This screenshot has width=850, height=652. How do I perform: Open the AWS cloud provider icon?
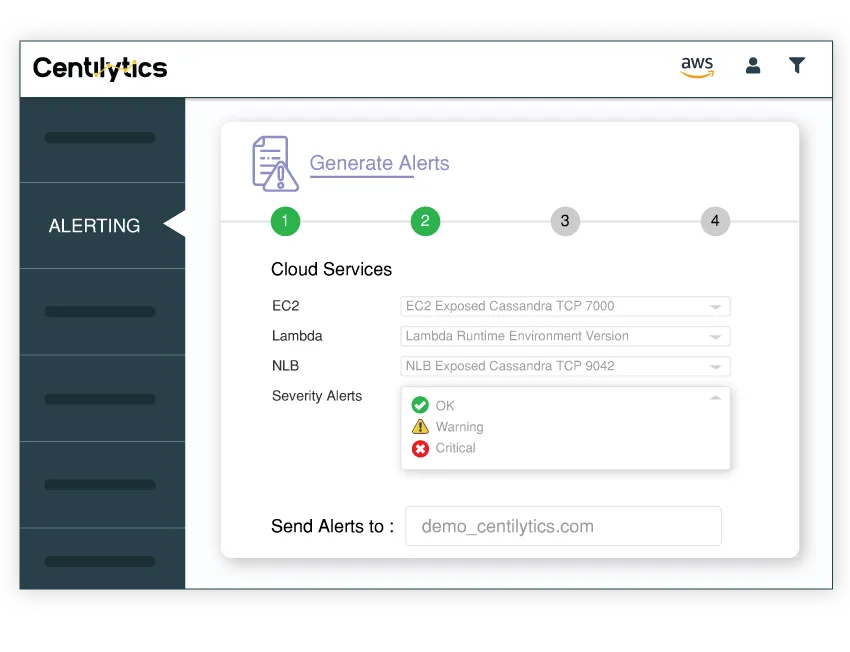point(697,66)
